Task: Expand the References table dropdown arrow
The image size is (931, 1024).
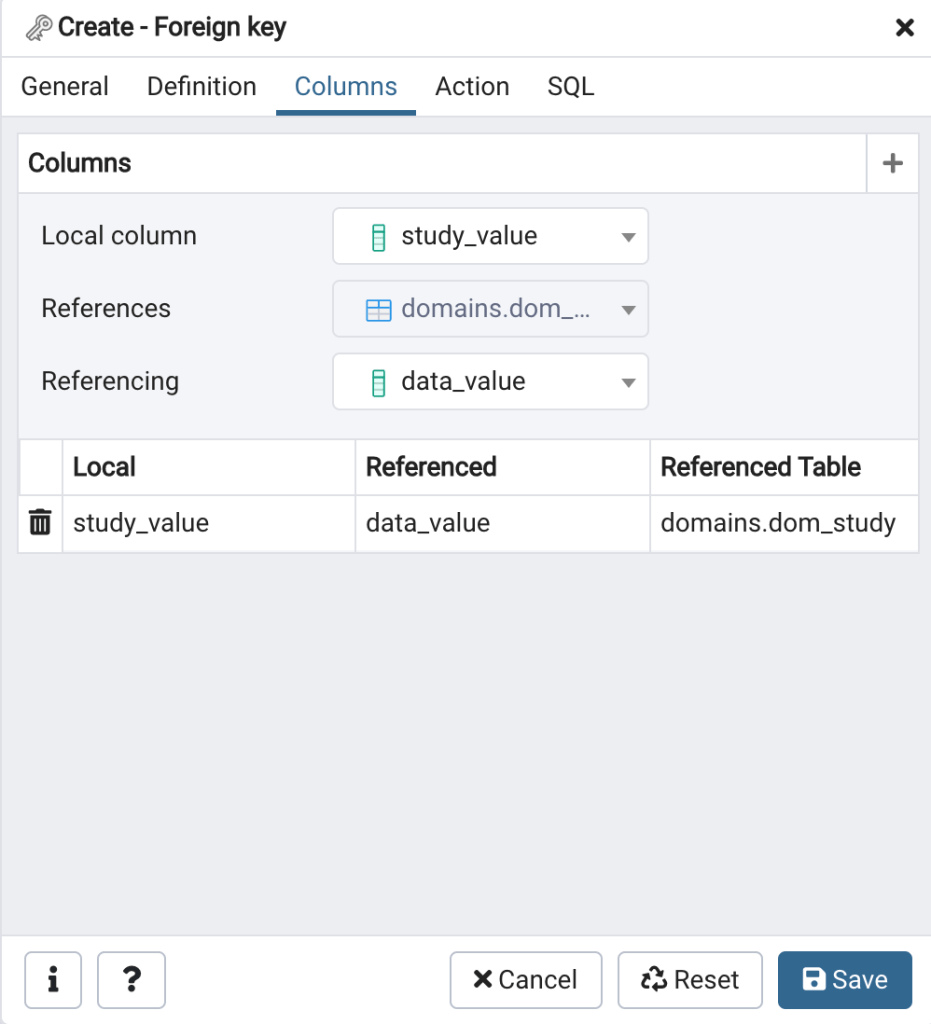Action: pyautogui.click(x=628, y=309)
